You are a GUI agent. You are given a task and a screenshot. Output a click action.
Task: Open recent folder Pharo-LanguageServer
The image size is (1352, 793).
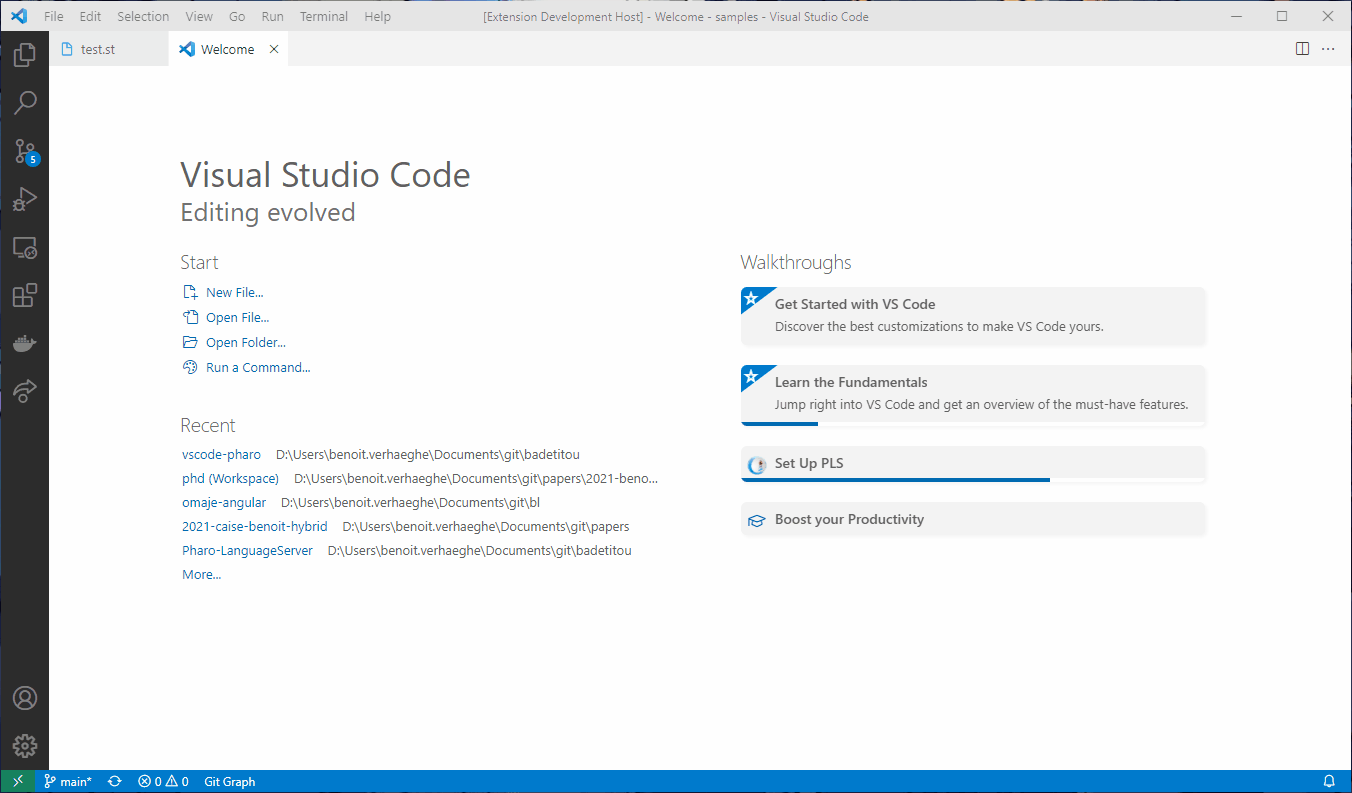pos(247,551)
